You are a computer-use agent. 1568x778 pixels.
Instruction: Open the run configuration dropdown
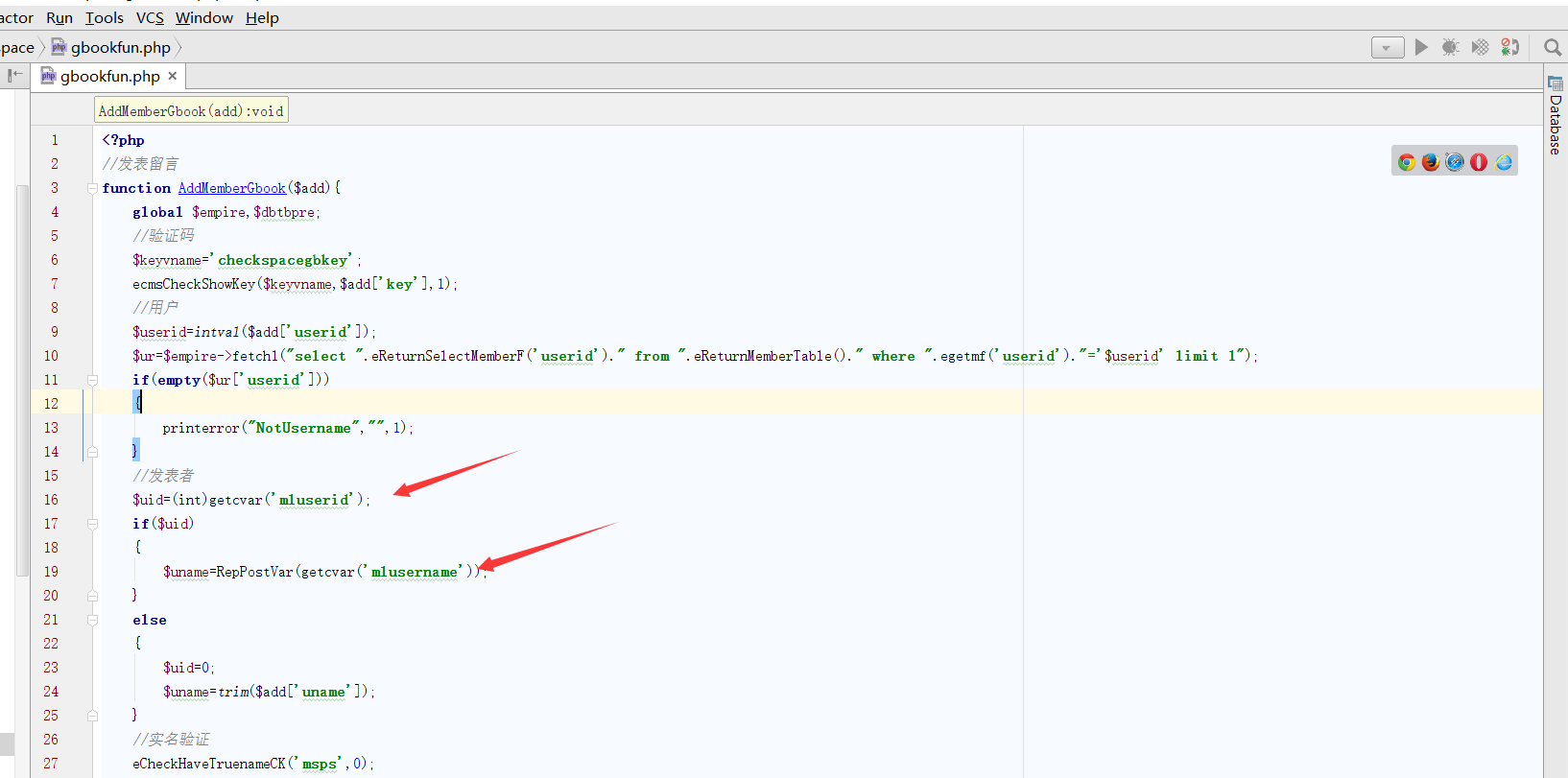point(1387,48)
